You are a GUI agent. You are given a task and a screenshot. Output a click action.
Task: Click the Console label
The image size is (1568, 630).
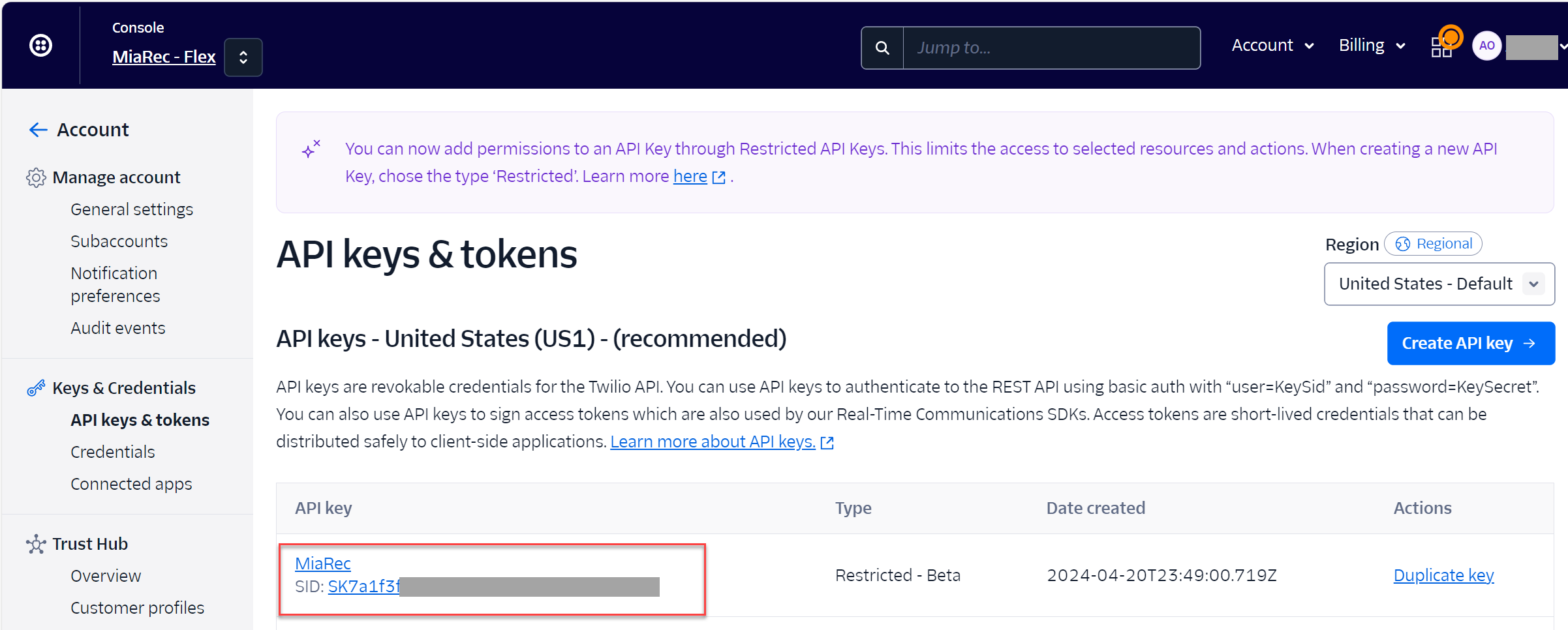(x=138, y=27)
